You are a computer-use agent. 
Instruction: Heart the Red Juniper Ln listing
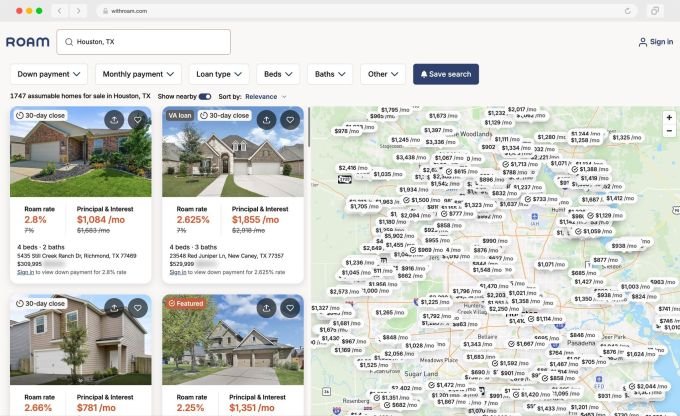tap(290, 119)
